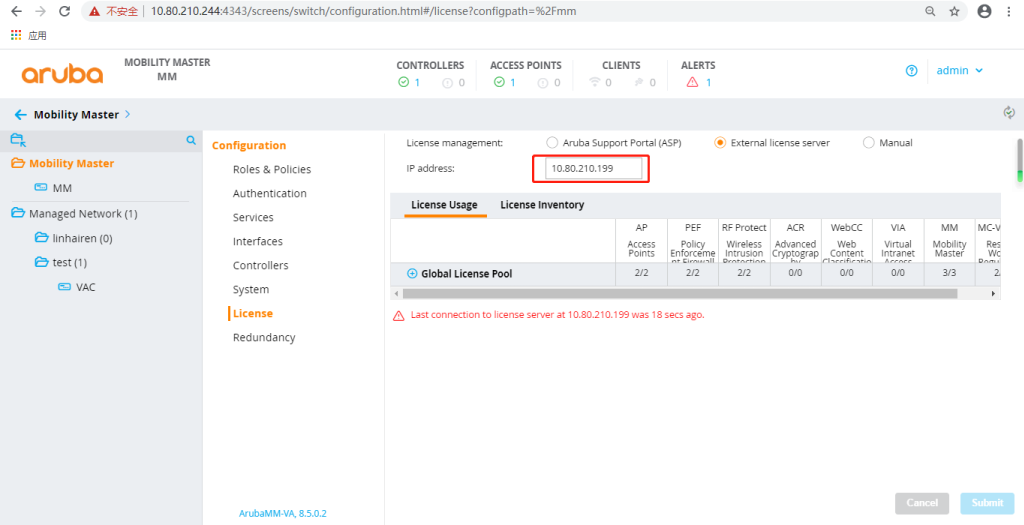Screen dimensions: 1024x525
Task: Click the pending changes refresh icon
Action: [x=1010, y=112]
